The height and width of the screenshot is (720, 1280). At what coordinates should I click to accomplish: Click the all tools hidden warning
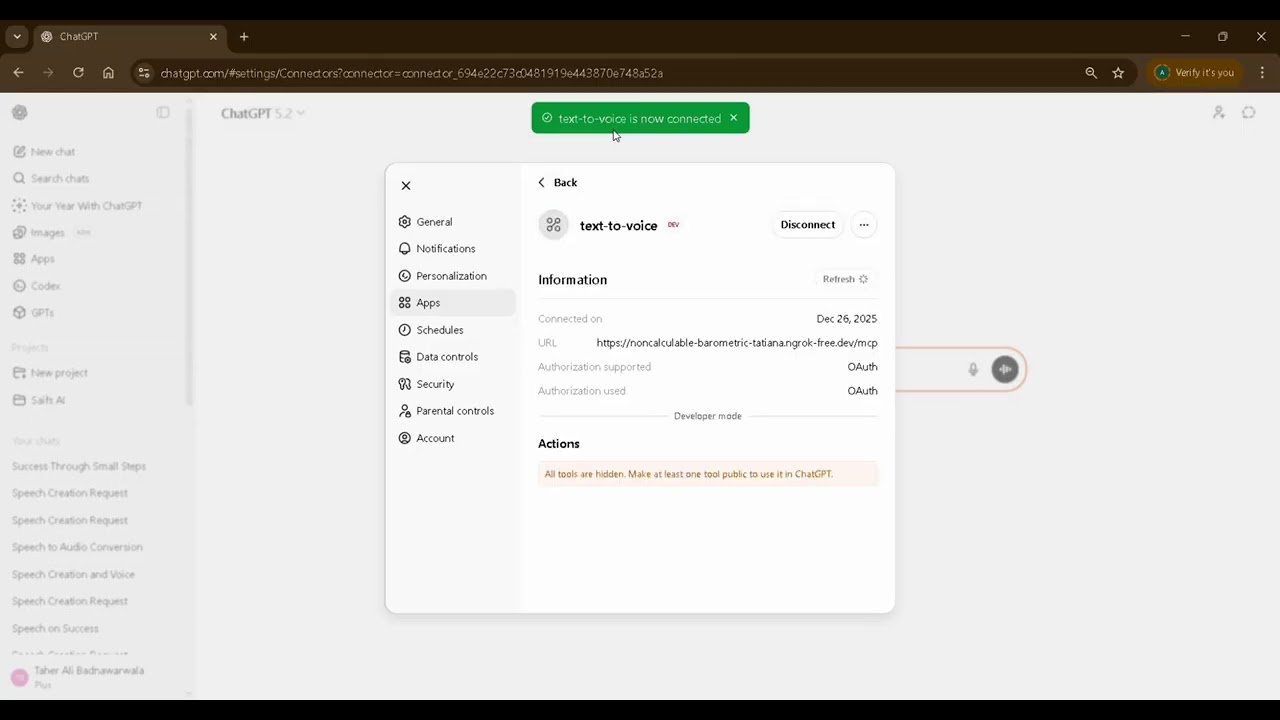tap(708, 474)
